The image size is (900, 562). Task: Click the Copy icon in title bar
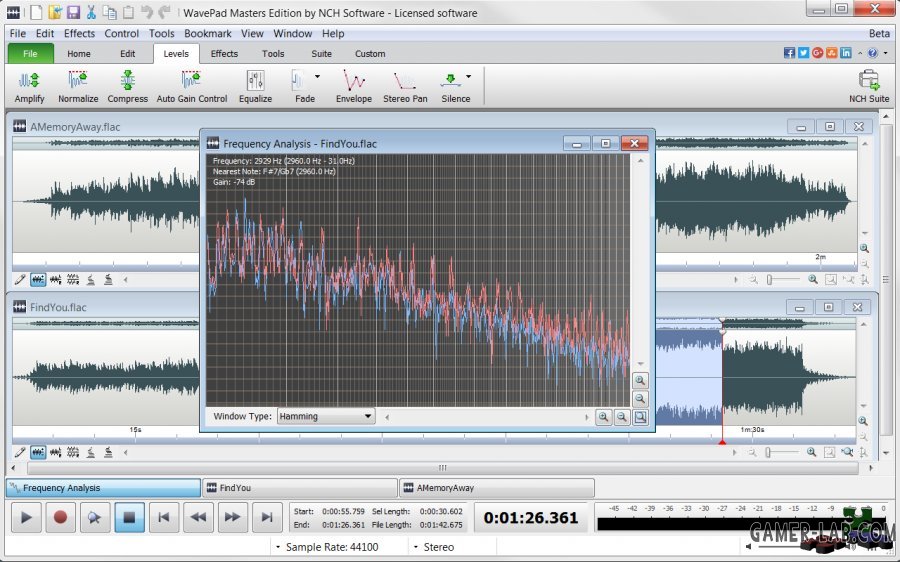tap(110, 12)
